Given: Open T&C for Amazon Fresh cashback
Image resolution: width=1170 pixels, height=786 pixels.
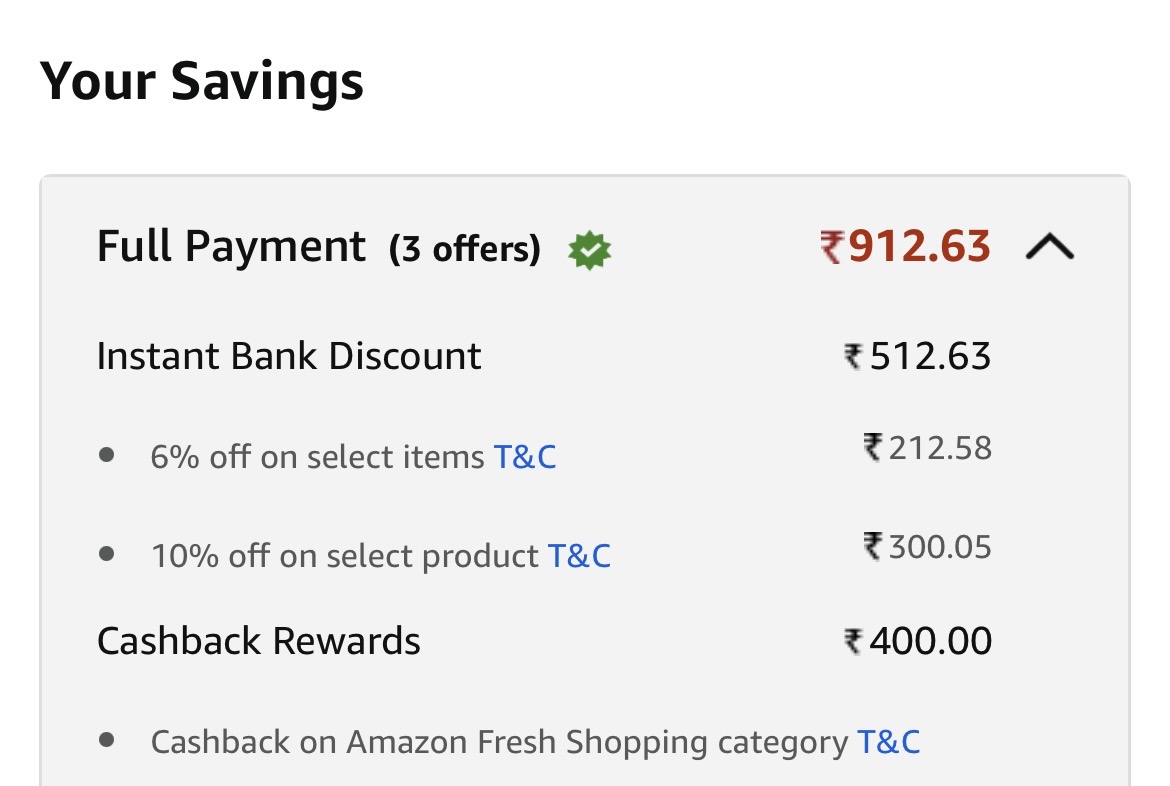Looking at the screenshot, I should pos(888,742).
